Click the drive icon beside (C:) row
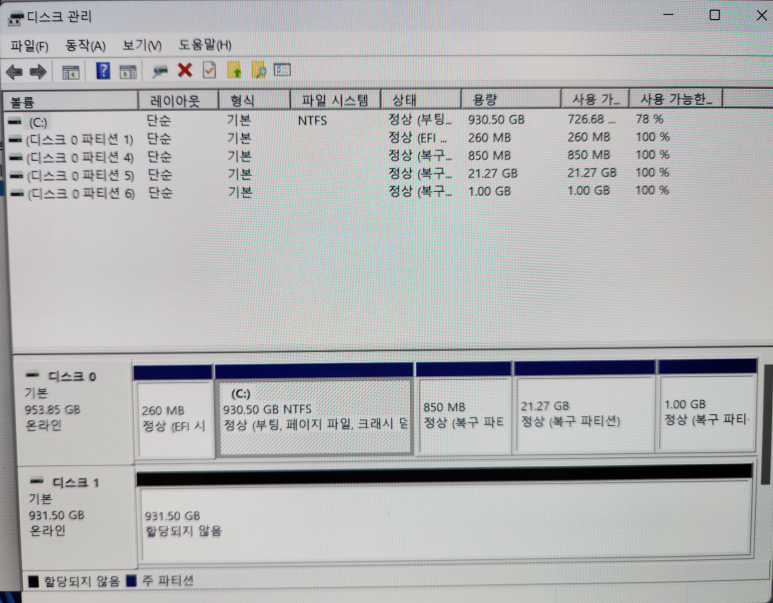The image size is (773, 603). (15, 121)
